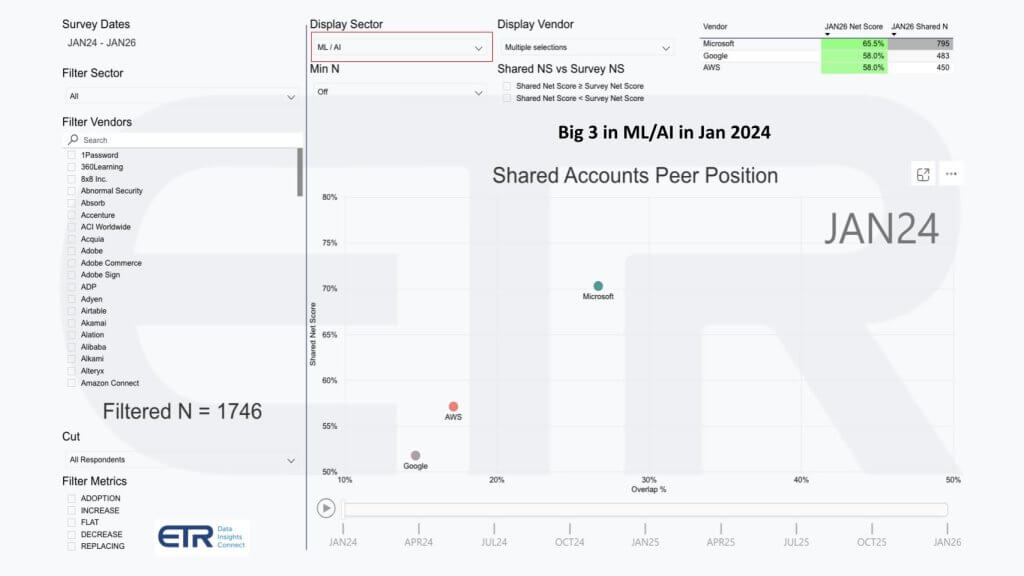Check the Adobe vendor checkbox
This screenshot has width=1024, height=576.
coord(71,251)
